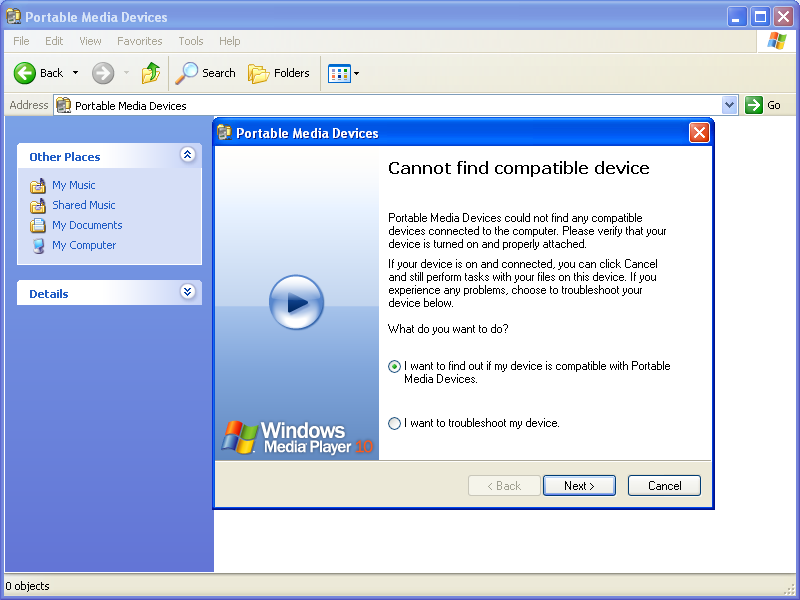Click the My Documents folder icon
Image resolution: width=800 pixels, height=600 pixels.
38,225
